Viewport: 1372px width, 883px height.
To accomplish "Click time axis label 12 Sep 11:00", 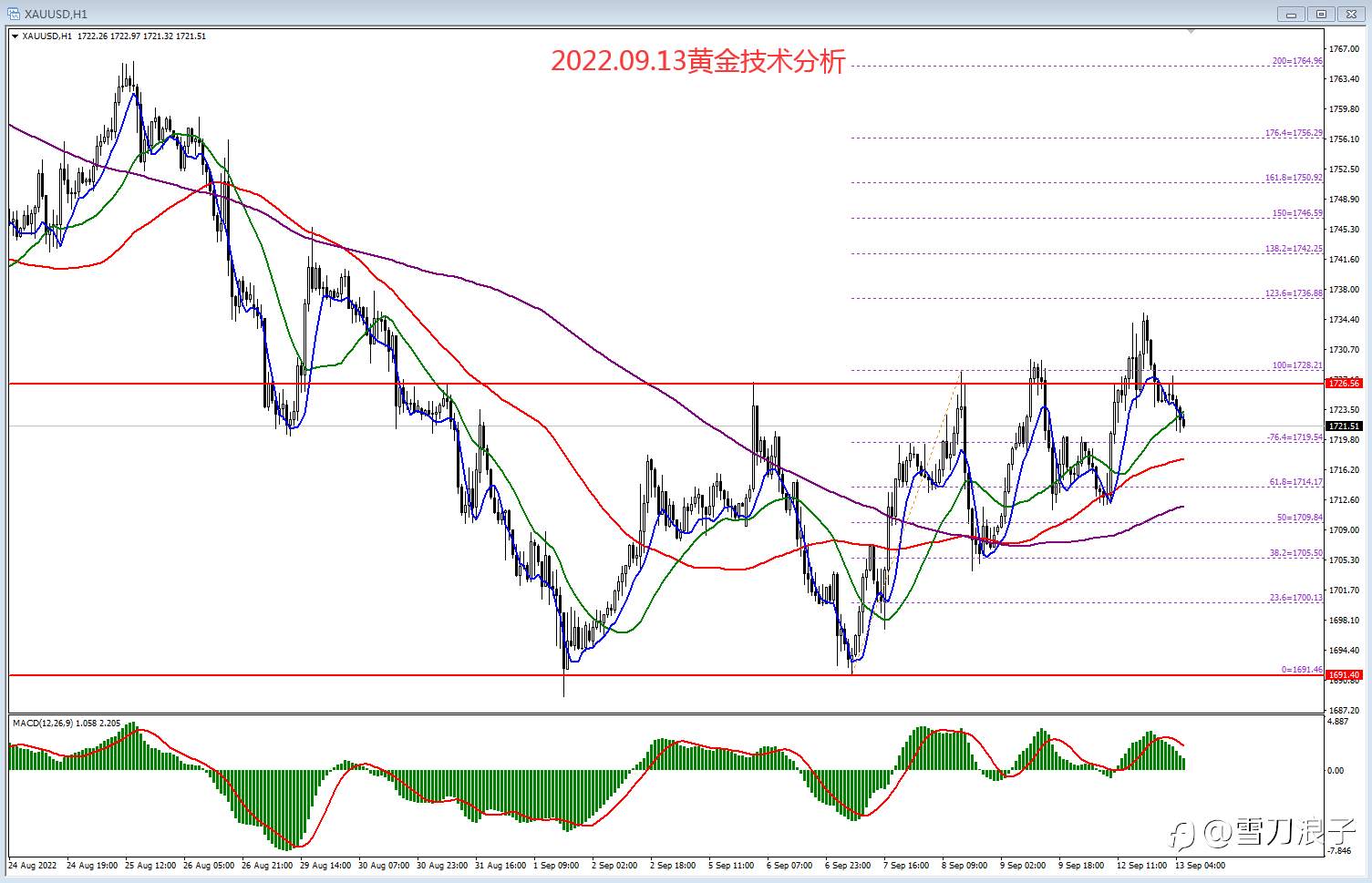I will pos(1141,865).
